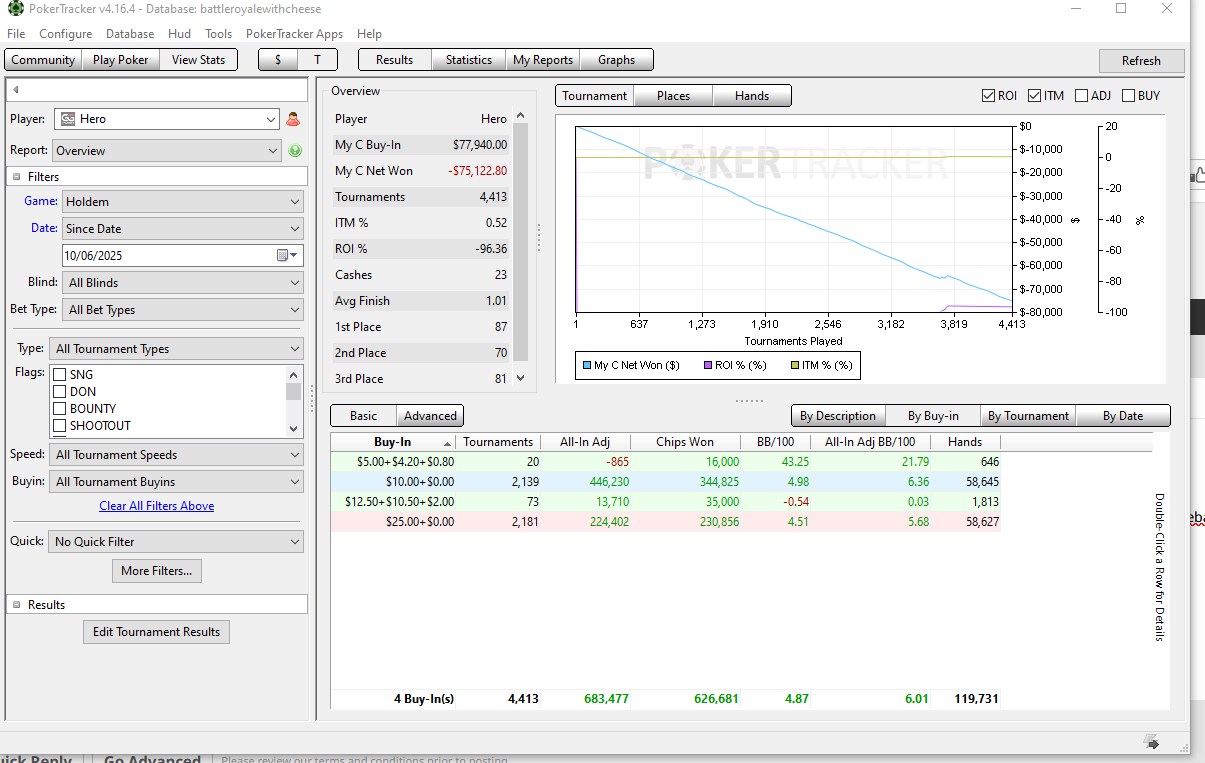Image resolution: width=1205 pixels, height=763 pixels.
Task: Enable the ADJ chart checkbox
Action: pos(1081,96)
